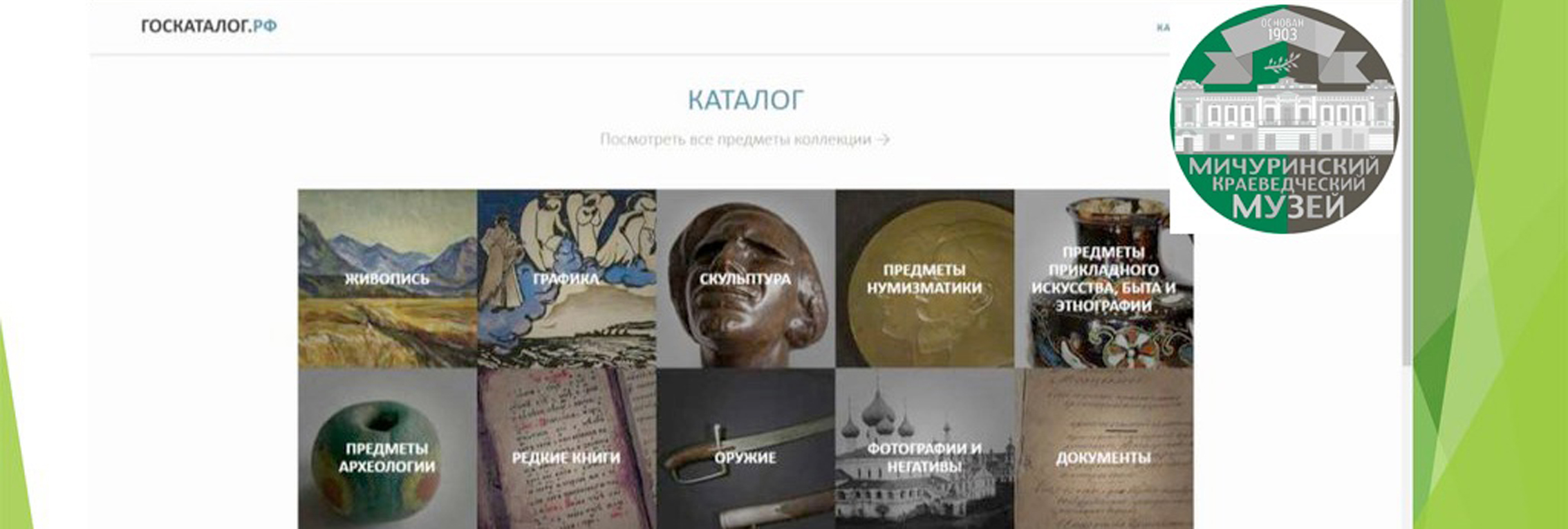
Task: Open the Документы category tile
Action: [x=1103, y=449]
